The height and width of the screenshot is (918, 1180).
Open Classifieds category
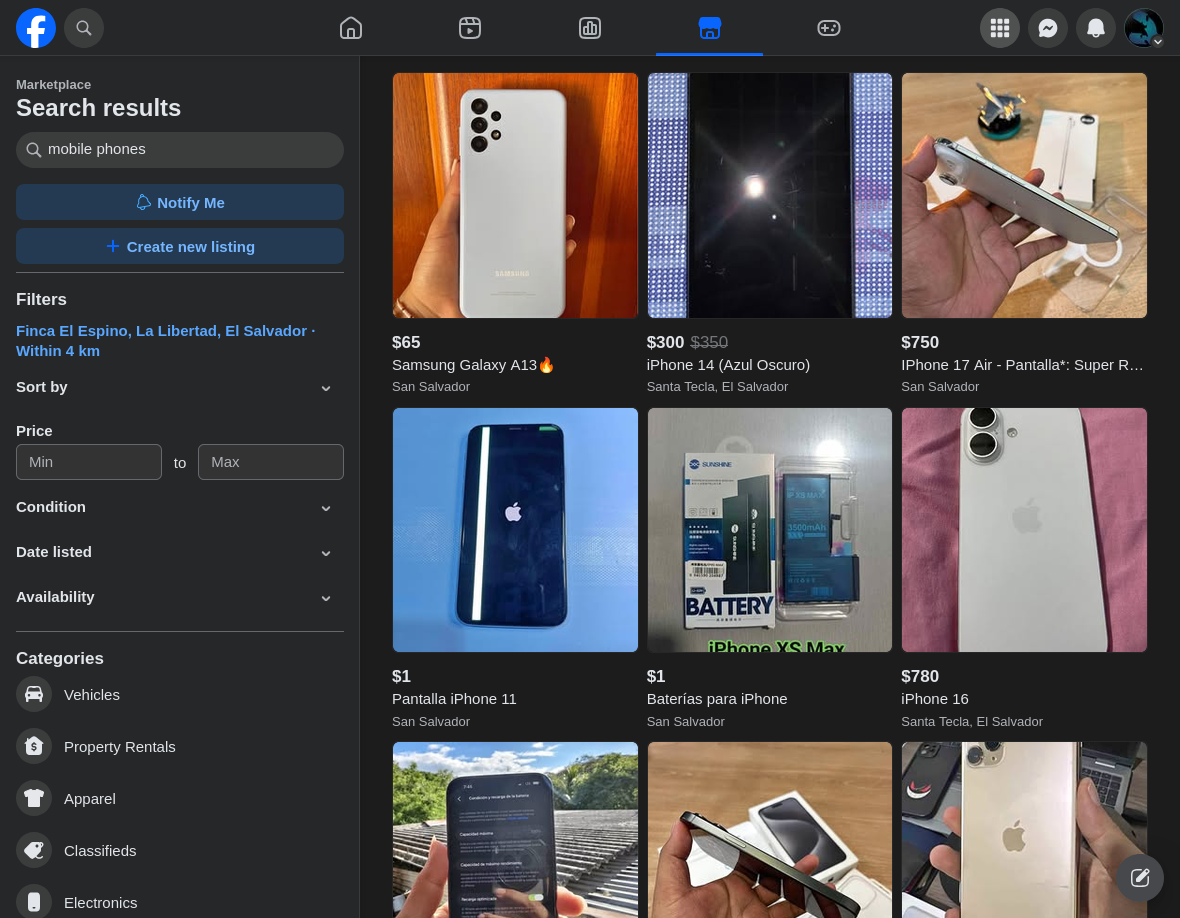pos(180,850)
